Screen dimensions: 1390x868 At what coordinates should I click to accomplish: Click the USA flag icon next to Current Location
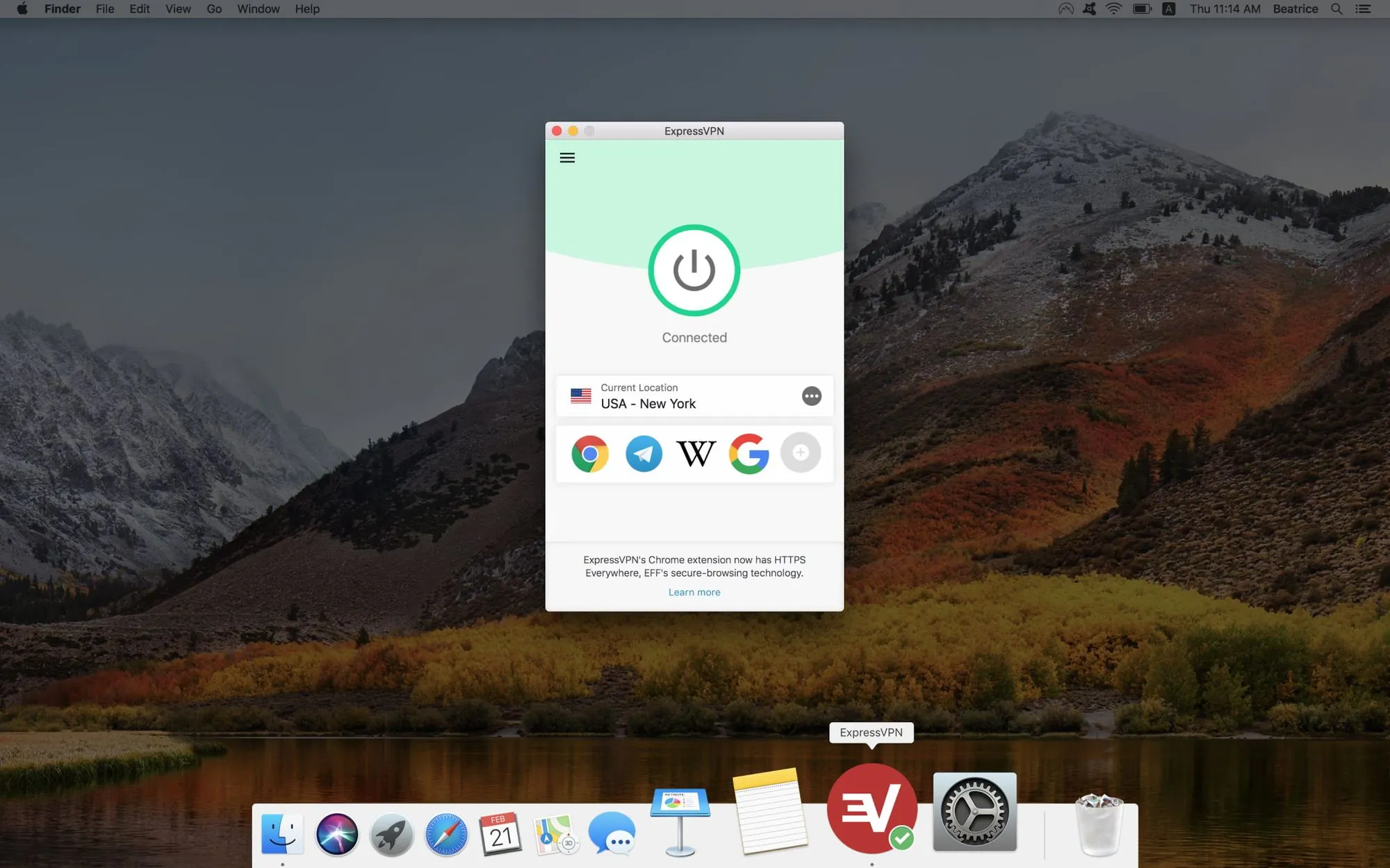pyautogui.click(x=581, y=395)
